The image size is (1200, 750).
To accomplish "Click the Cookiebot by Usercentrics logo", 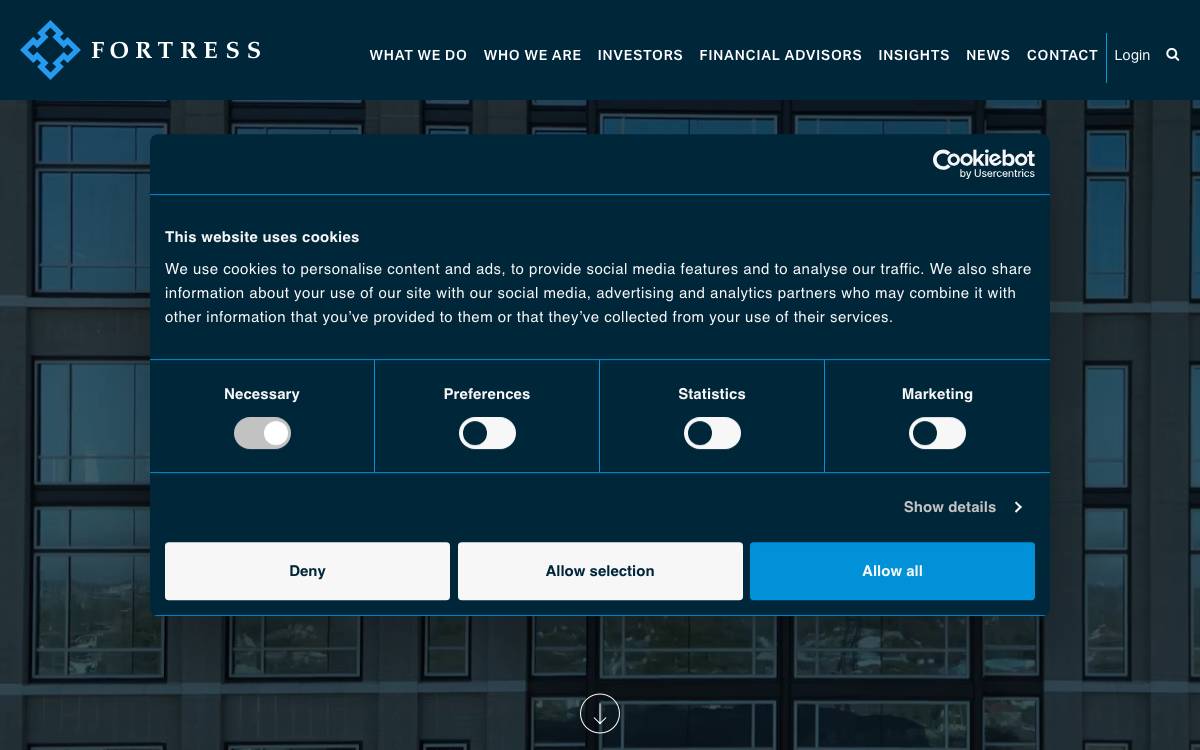I will pyautogui.click(x=983, y=164).
